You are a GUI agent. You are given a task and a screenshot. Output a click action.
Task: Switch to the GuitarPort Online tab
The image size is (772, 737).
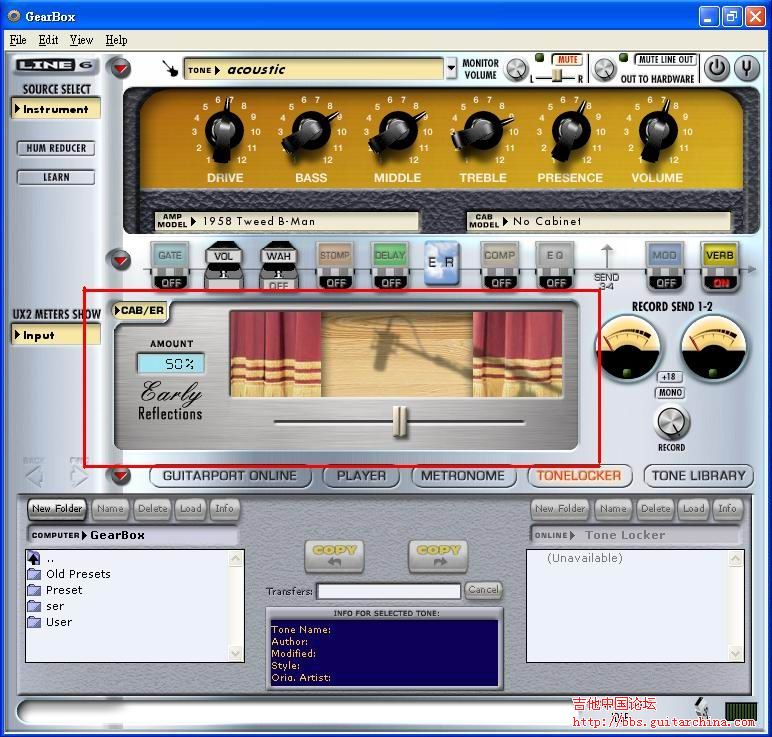[230, 476]
